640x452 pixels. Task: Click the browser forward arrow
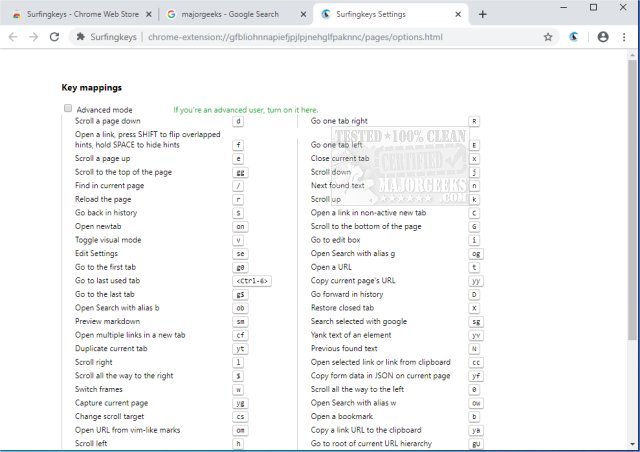pos(33,36)
